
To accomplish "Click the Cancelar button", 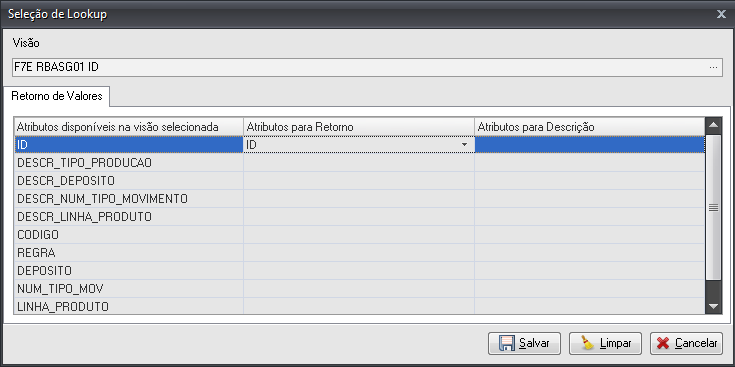I will (686, 343).
